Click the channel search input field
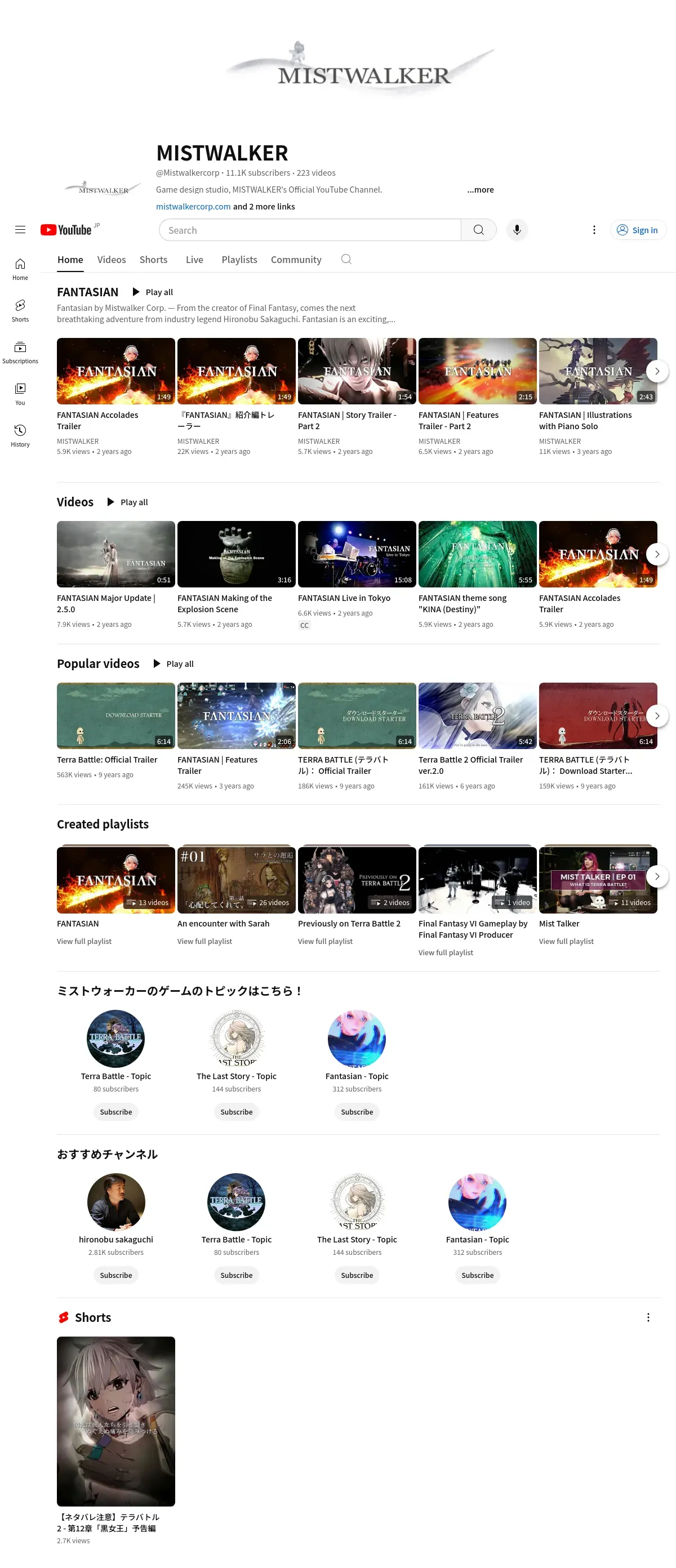Image resolution: width=676 pixels, height=1568 pixels. click(309, 229)
